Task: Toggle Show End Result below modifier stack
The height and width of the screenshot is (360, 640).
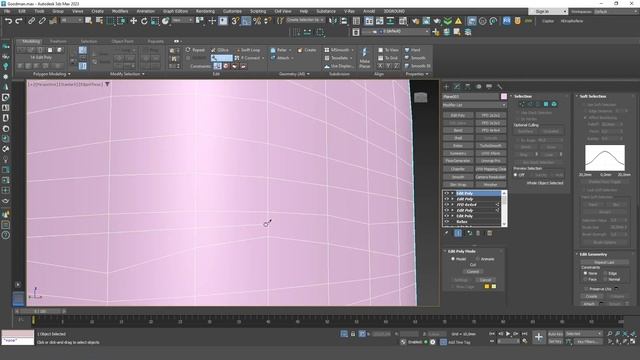Action: click(458, 233)
